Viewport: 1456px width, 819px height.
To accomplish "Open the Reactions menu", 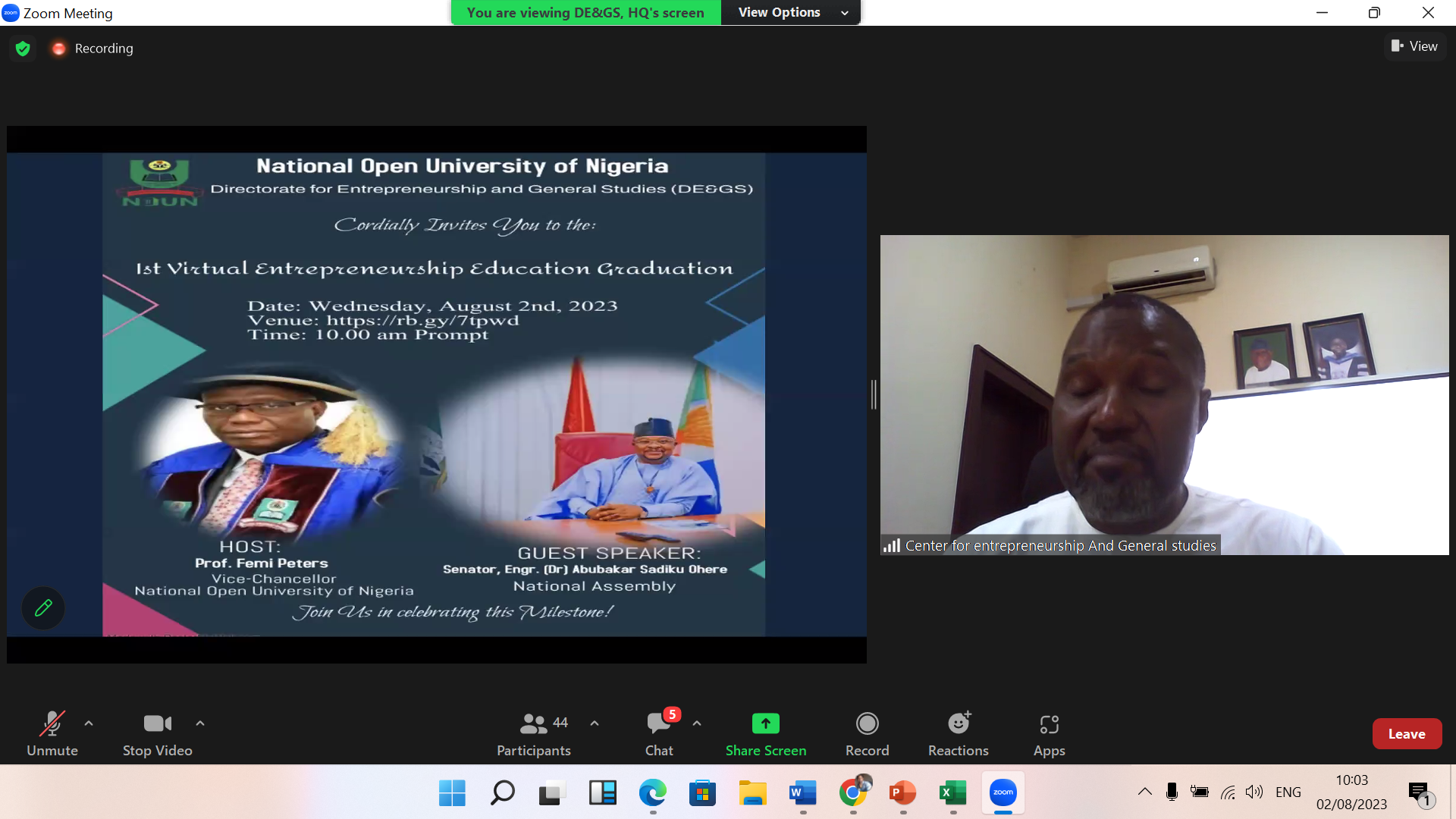I will (959, 733).
